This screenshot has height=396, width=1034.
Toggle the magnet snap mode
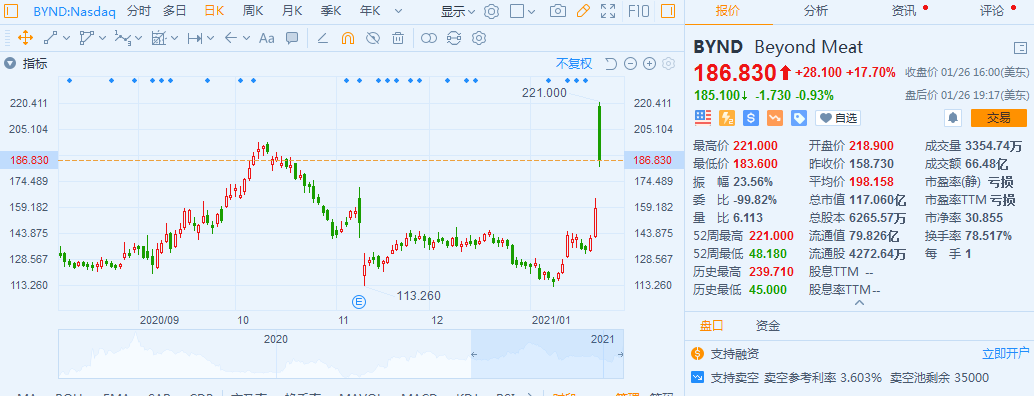[x=348, y=38]
